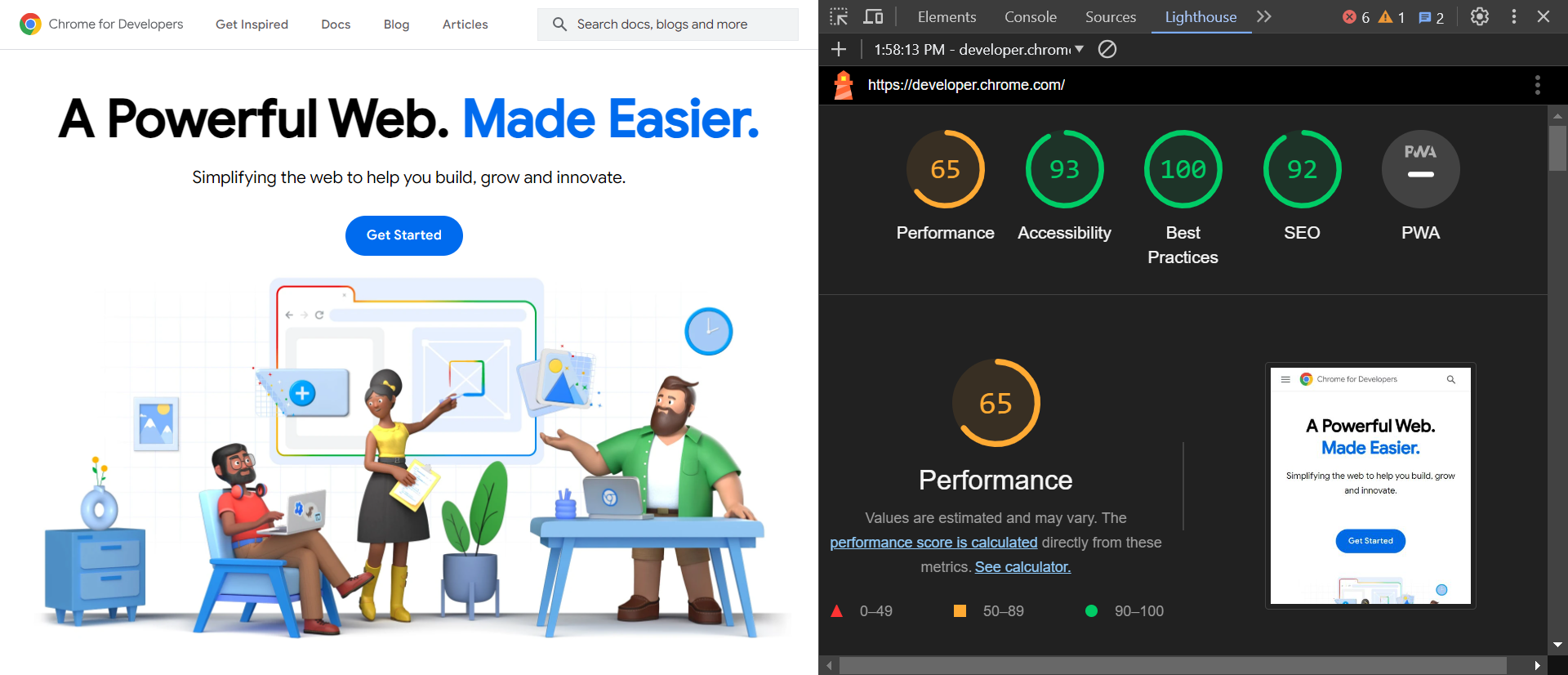Focus the Search docs, blogs and more field

[668, 25]
